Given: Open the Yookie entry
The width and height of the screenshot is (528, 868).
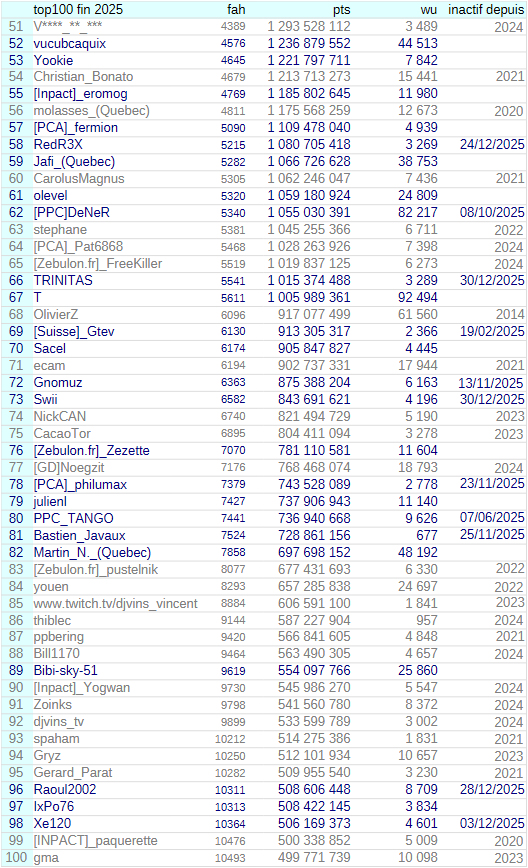Looking at the screenshot, I should [x=53, y=60].
